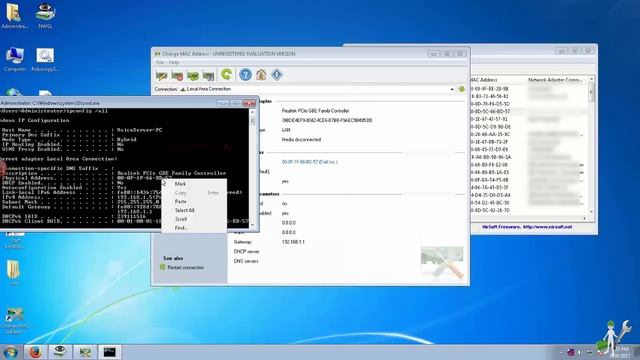The height and width of the screenshot is (360, 640).
Task: Click the 'See also' heading
Action: pos(173,258)
